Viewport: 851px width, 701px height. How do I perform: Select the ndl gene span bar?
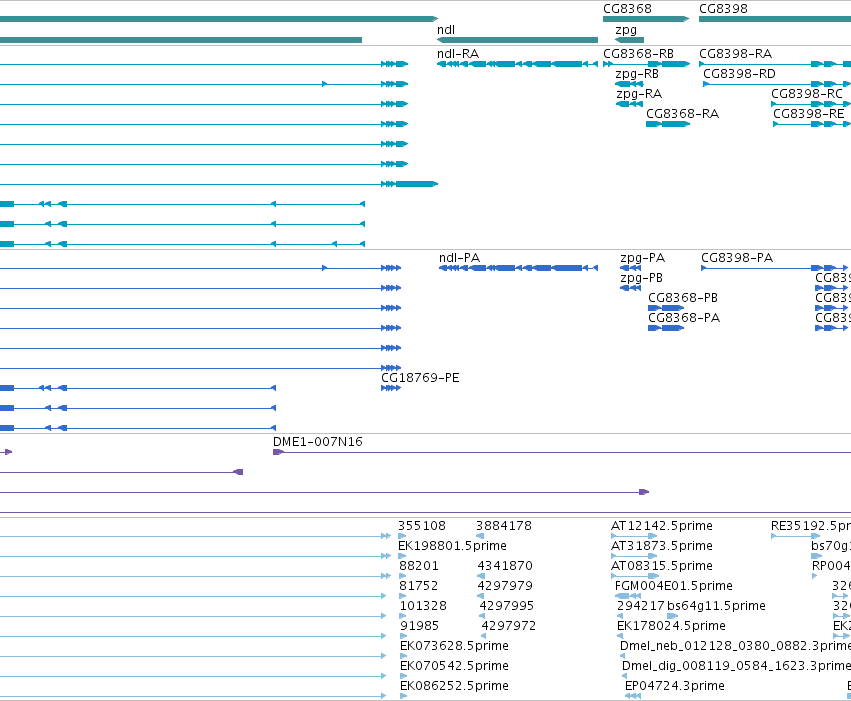pyautogui.click(x=517, y=40)
